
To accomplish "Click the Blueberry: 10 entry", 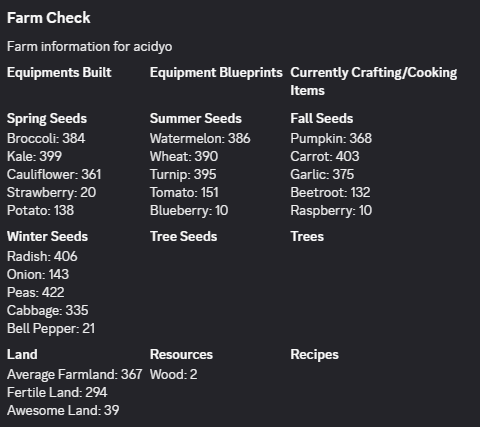I will click(189, 211).
